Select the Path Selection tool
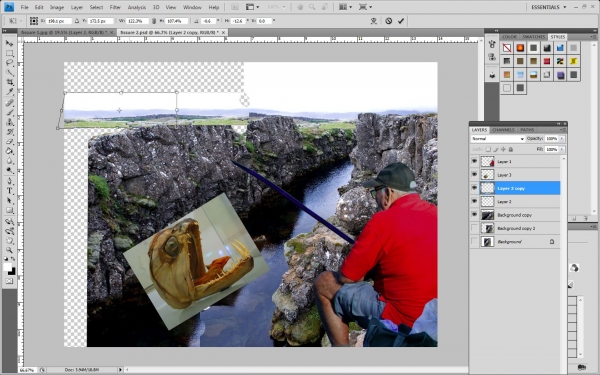This screenshot has height=375, width=600. click(x=9, y=201)
